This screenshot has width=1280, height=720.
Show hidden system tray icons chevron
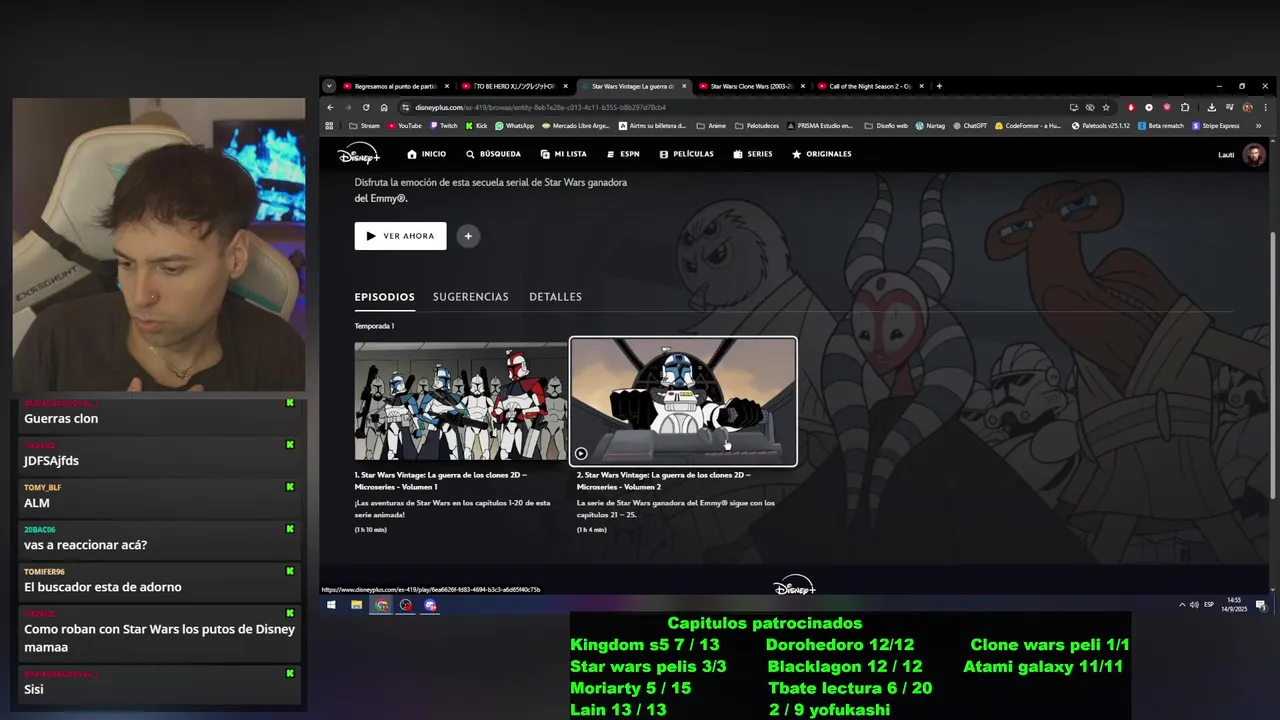coord(1182,605)
